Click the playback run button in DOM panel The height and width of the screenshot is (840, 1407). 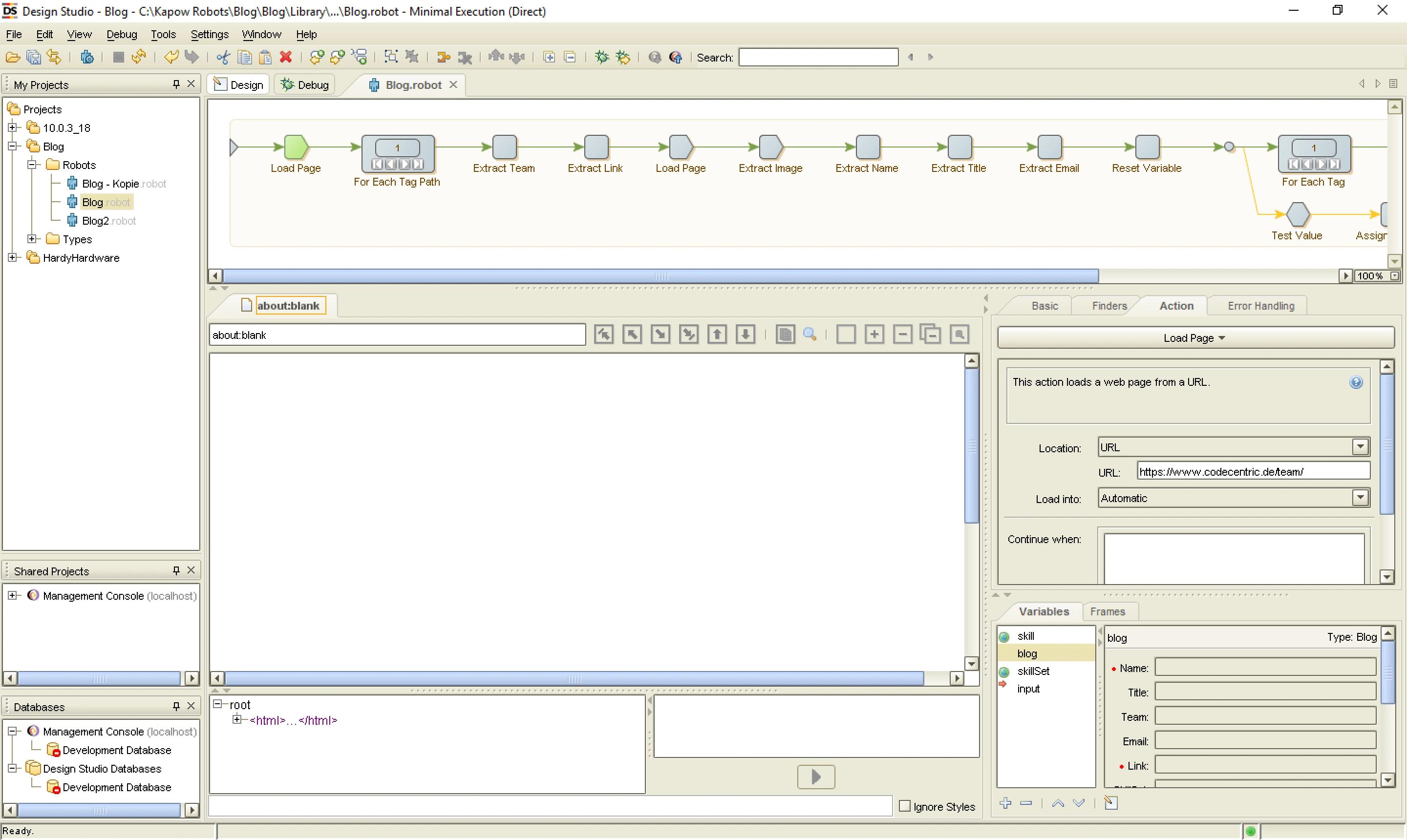coord(816,776)
